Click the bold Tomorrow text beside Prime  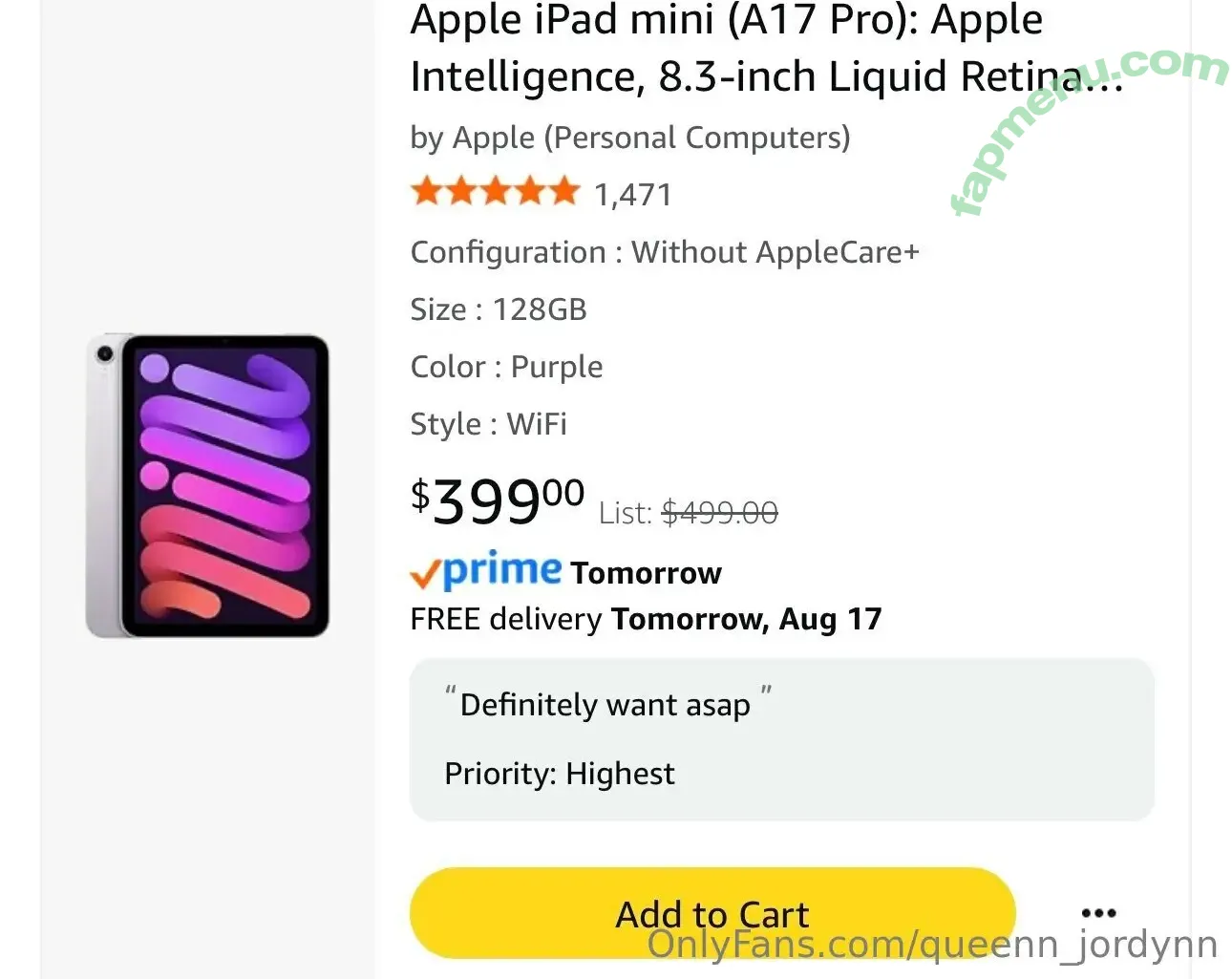tap(646, 573)
